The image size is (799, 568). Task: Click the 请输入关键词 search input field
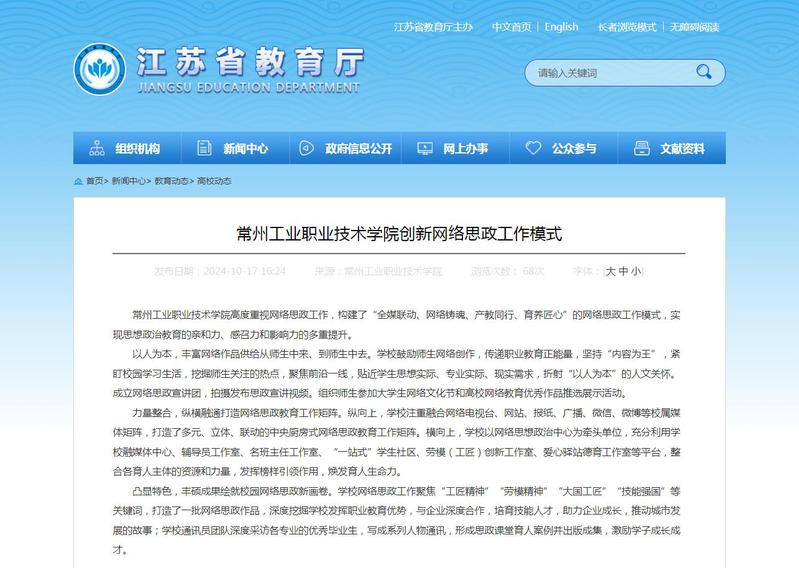click(610, 72)
